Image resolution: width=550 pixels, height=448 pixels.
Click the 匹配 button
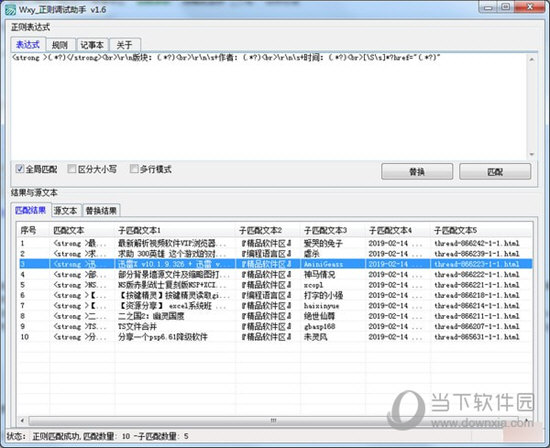tap(495, 172)
